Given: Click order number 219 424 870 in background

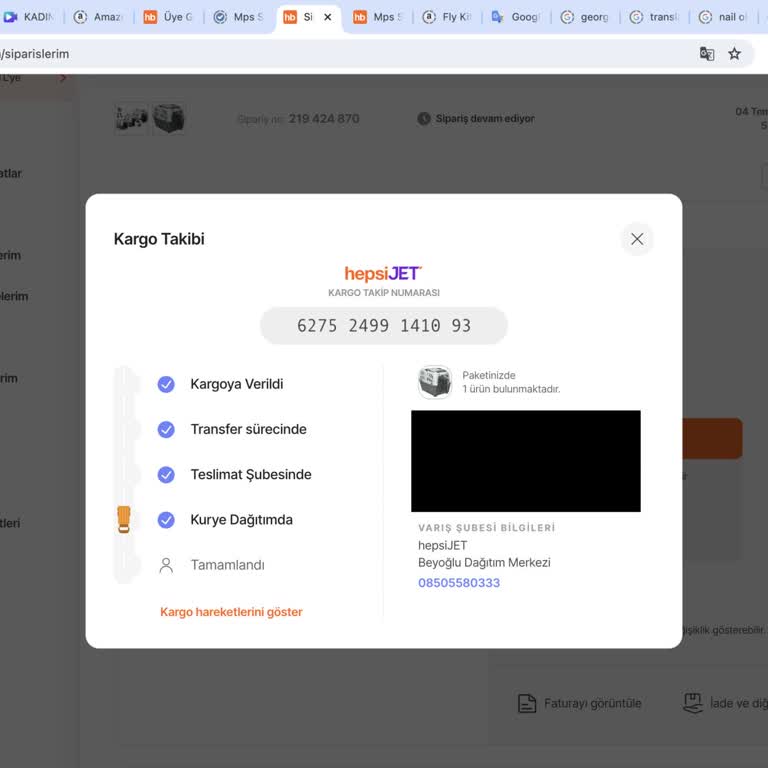Looking at the screenshot, I should 324,119.
